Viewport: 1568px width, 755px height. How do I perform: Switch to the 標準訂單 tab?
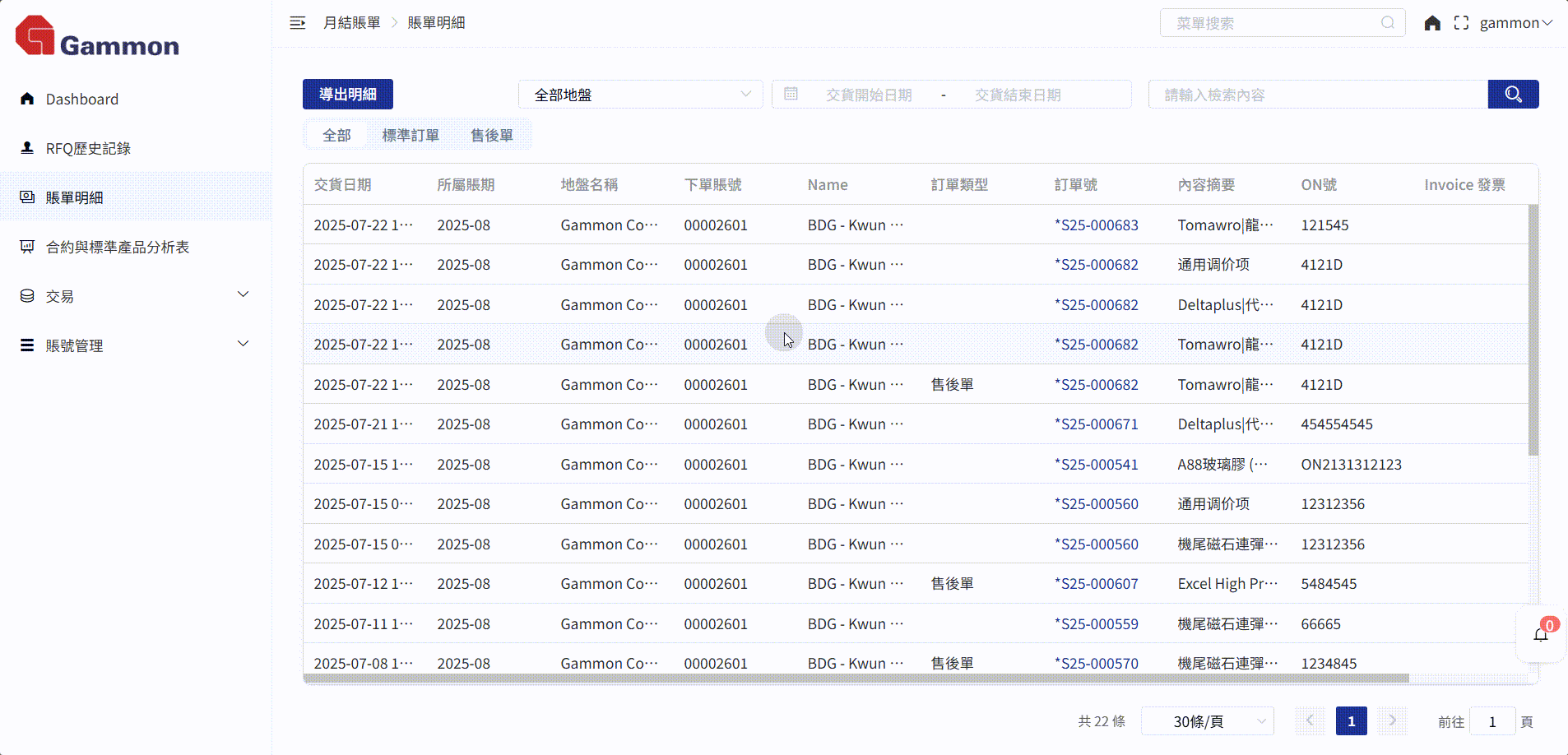pyautogui.click(x=411, y=135)
